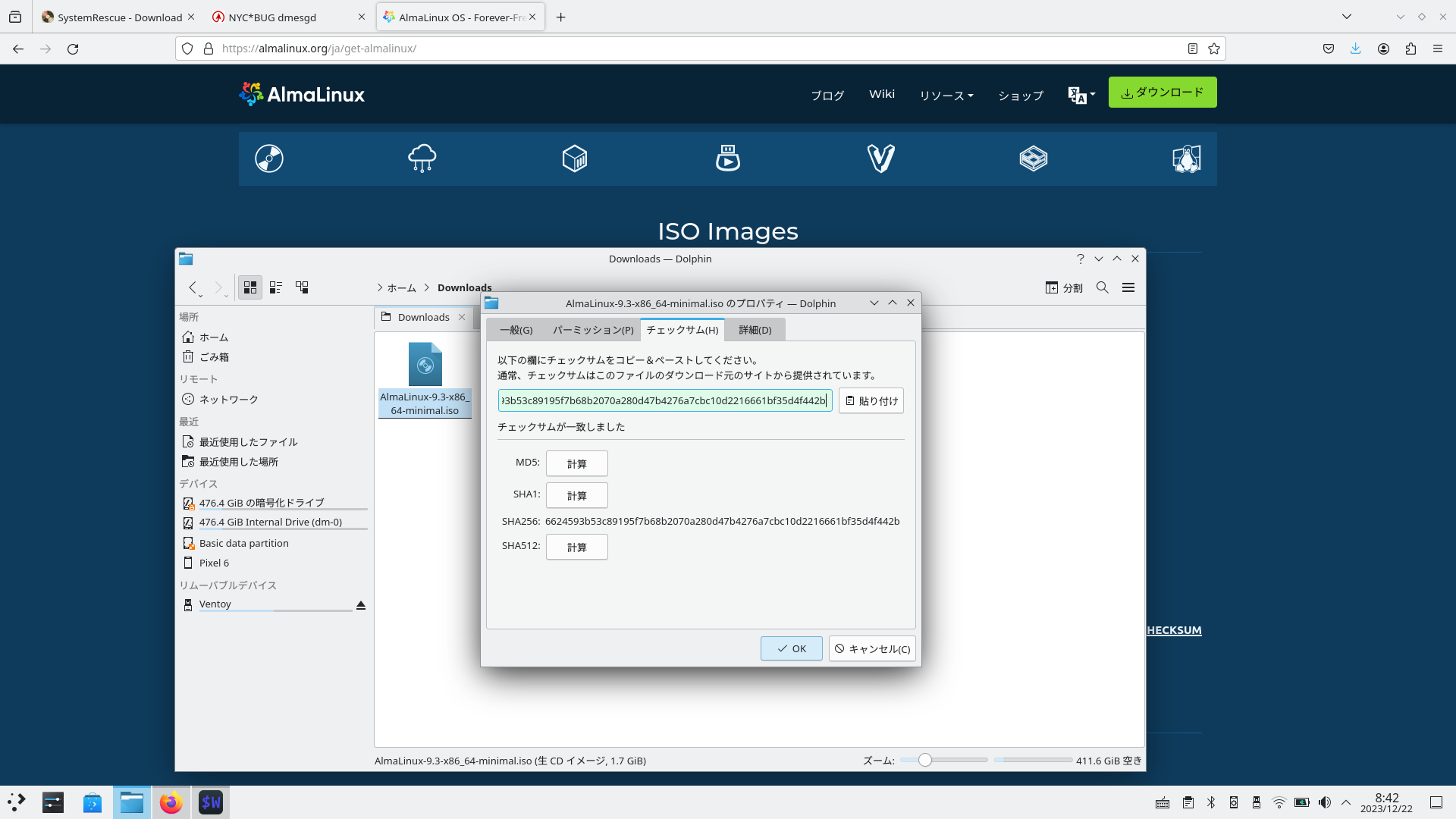This screenshot has height=819, width=1456.
Task: Open ホーム in Dolphin places
Action: click(274, 337)
